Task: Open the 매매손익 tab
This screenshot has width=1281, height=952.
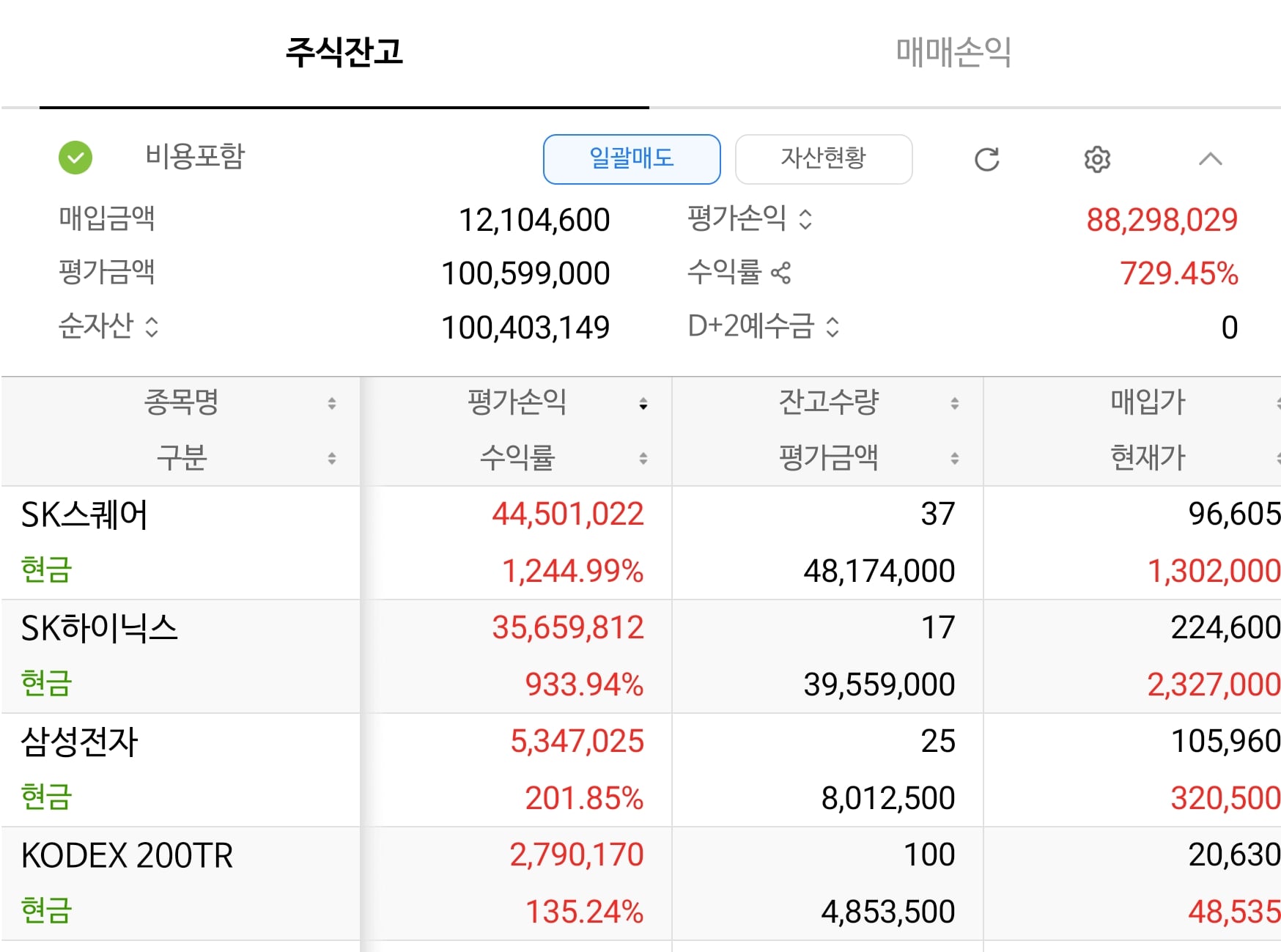Action: [953, 52]
